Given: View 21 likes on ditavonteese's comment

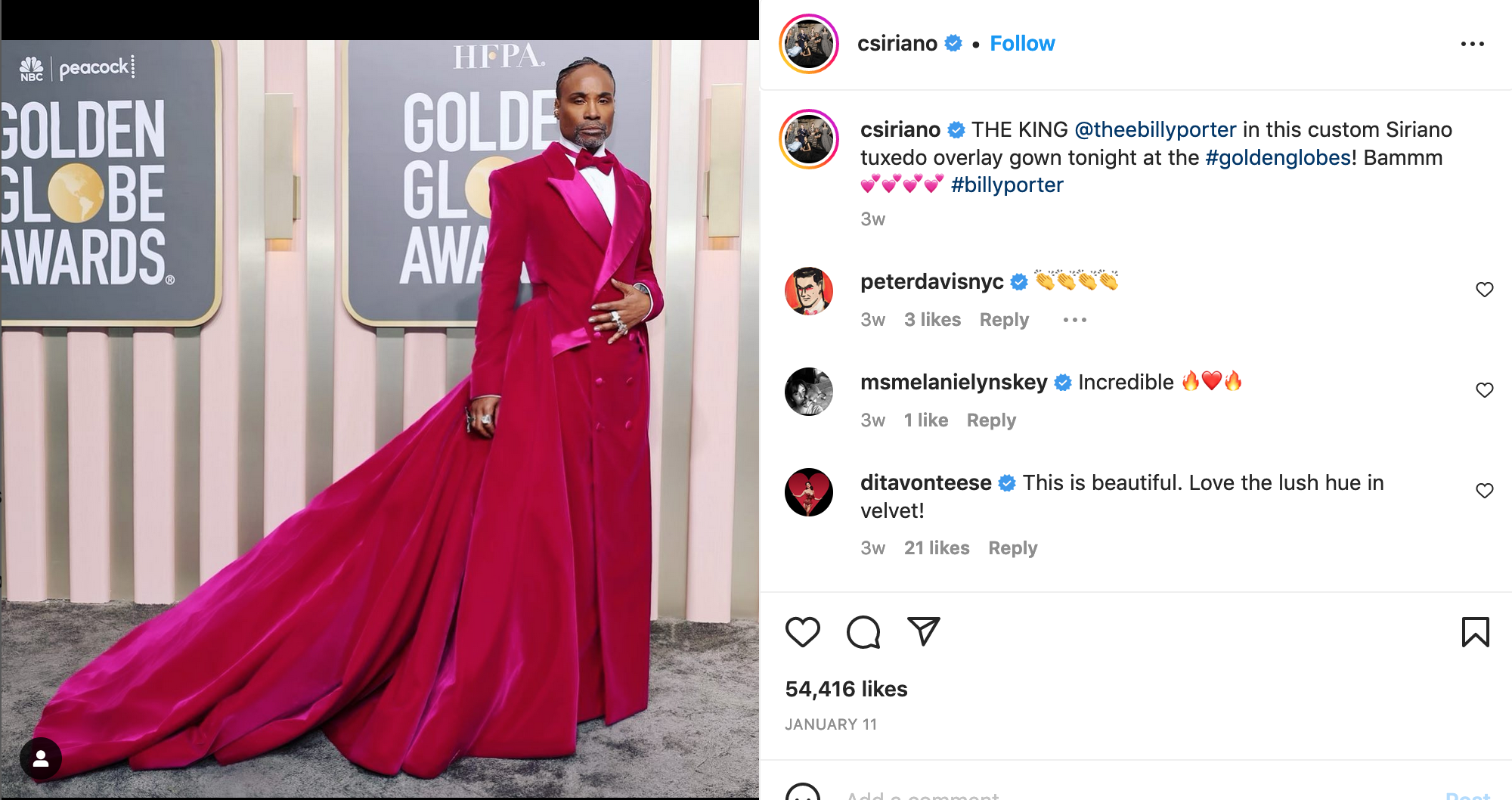Looking at the screenshot, I should click(x=937, y=548).
